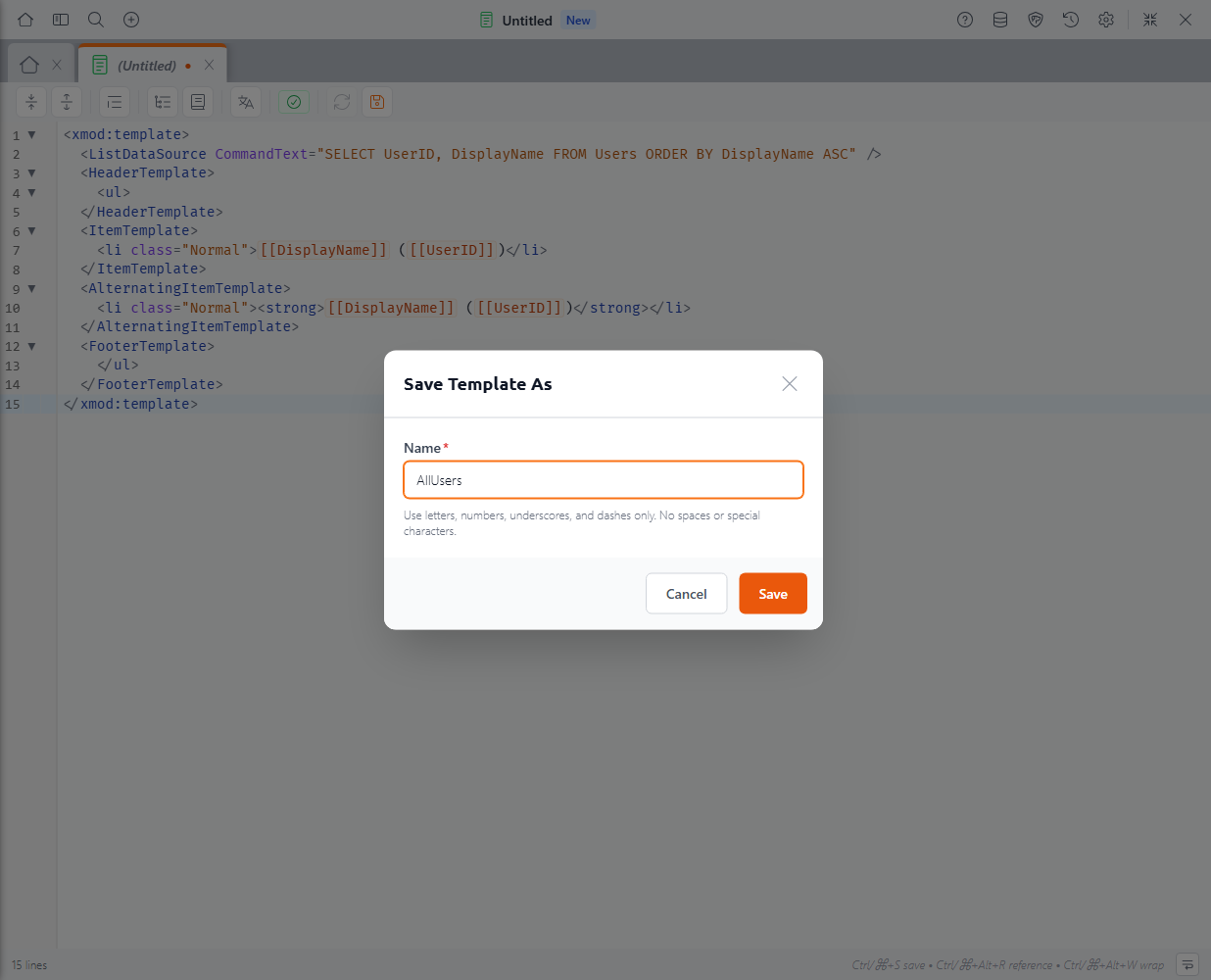This screenshot has width=1211, height=980.
Task: Click the refresh arrows toolbar icon
Action: pyautogui.click(x=342, y=102)
